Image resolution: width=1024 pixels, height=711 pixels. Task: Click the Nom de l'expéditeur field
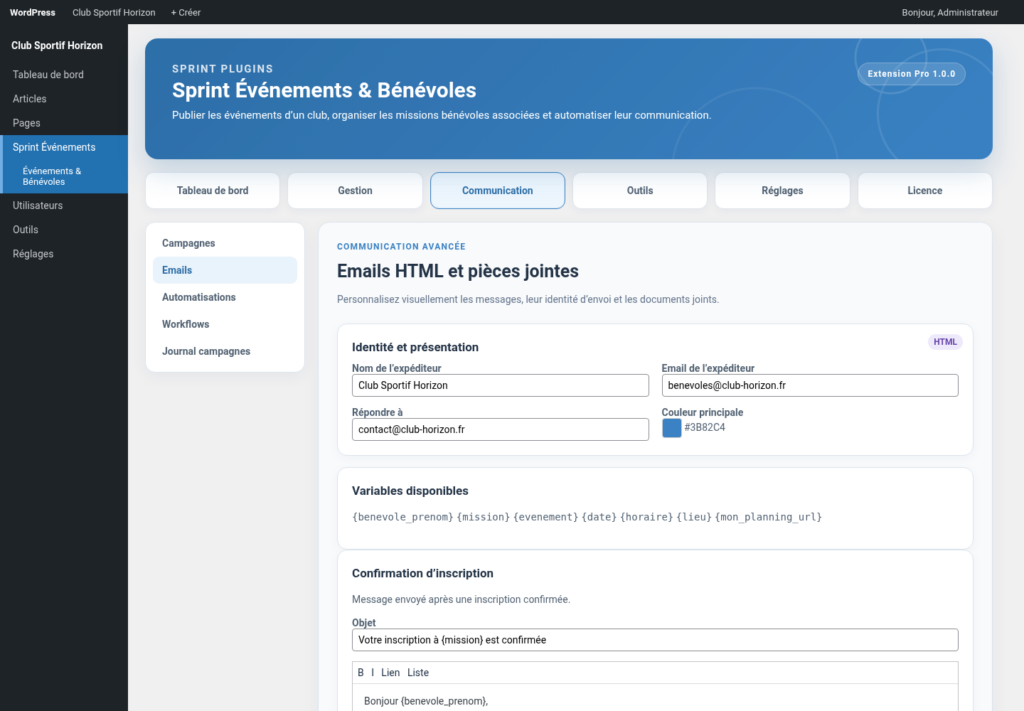pyautogui.click(x=500, y=385)
